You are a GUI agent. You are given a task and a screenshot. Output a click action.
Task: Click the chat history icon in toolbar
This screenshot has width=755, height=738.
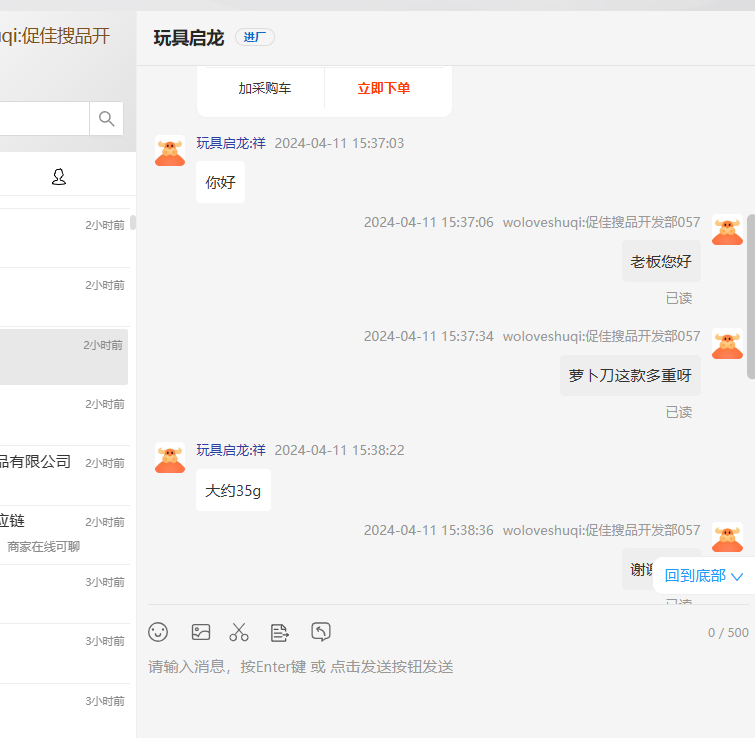coord(321,632)
